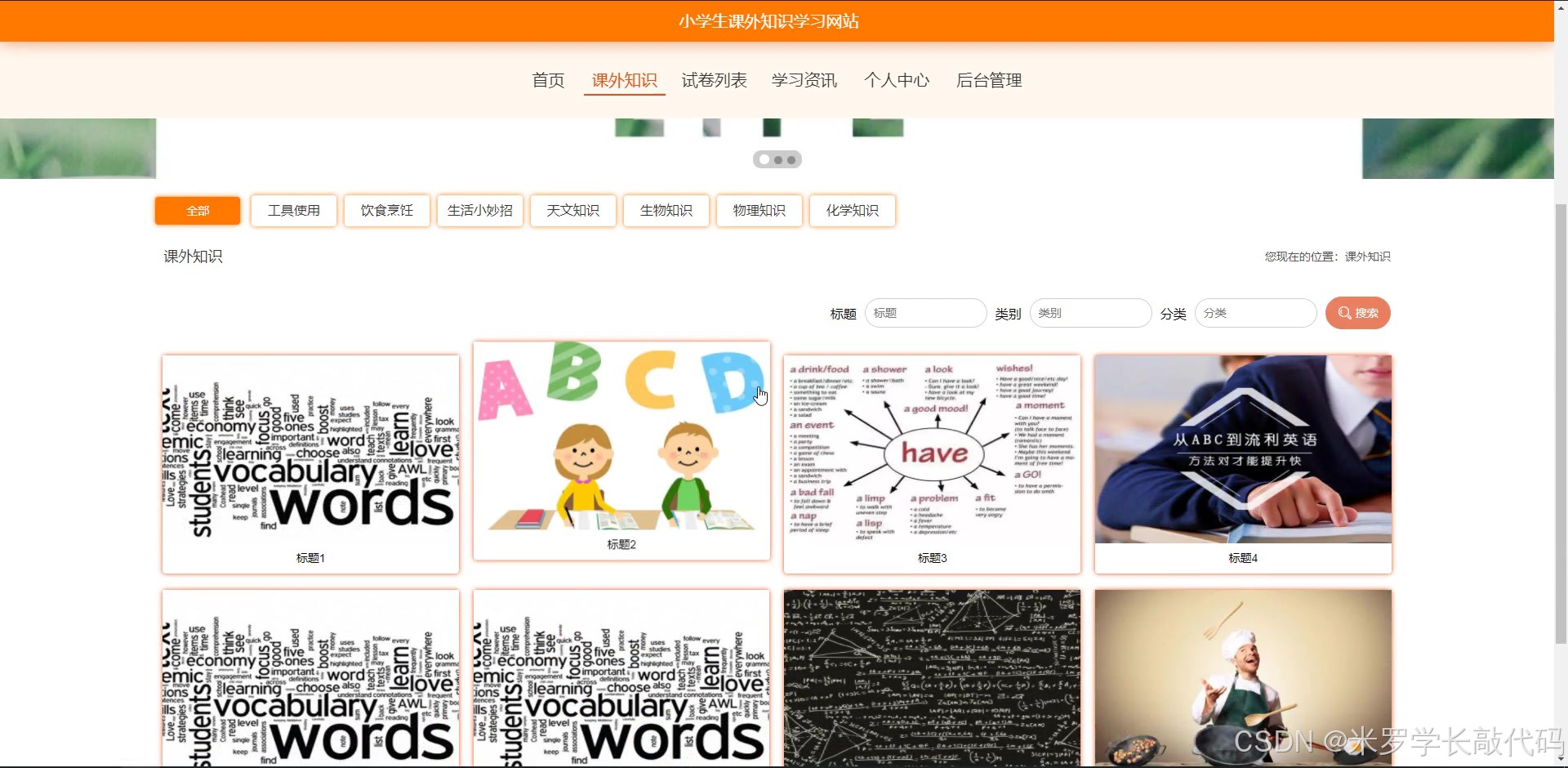Click the 类别 search field
This screenshot has height=768, width=1568.
click(x=1090, y=313)
